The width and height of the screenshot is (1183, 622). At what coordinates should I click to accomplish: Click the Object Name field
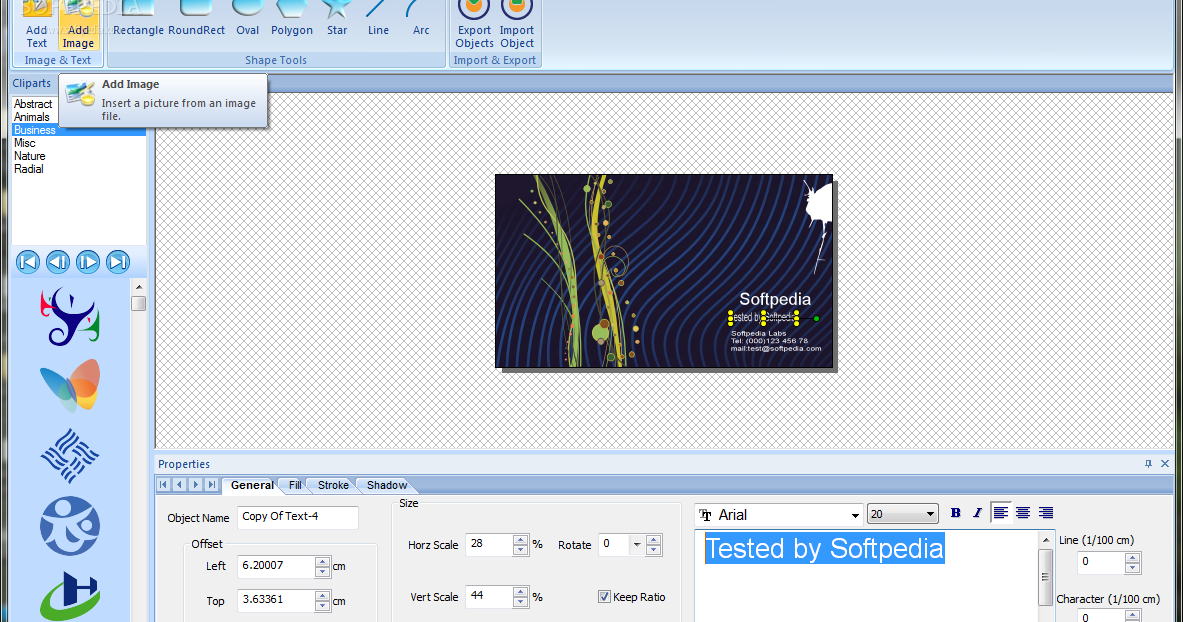(x=297, y=517)
